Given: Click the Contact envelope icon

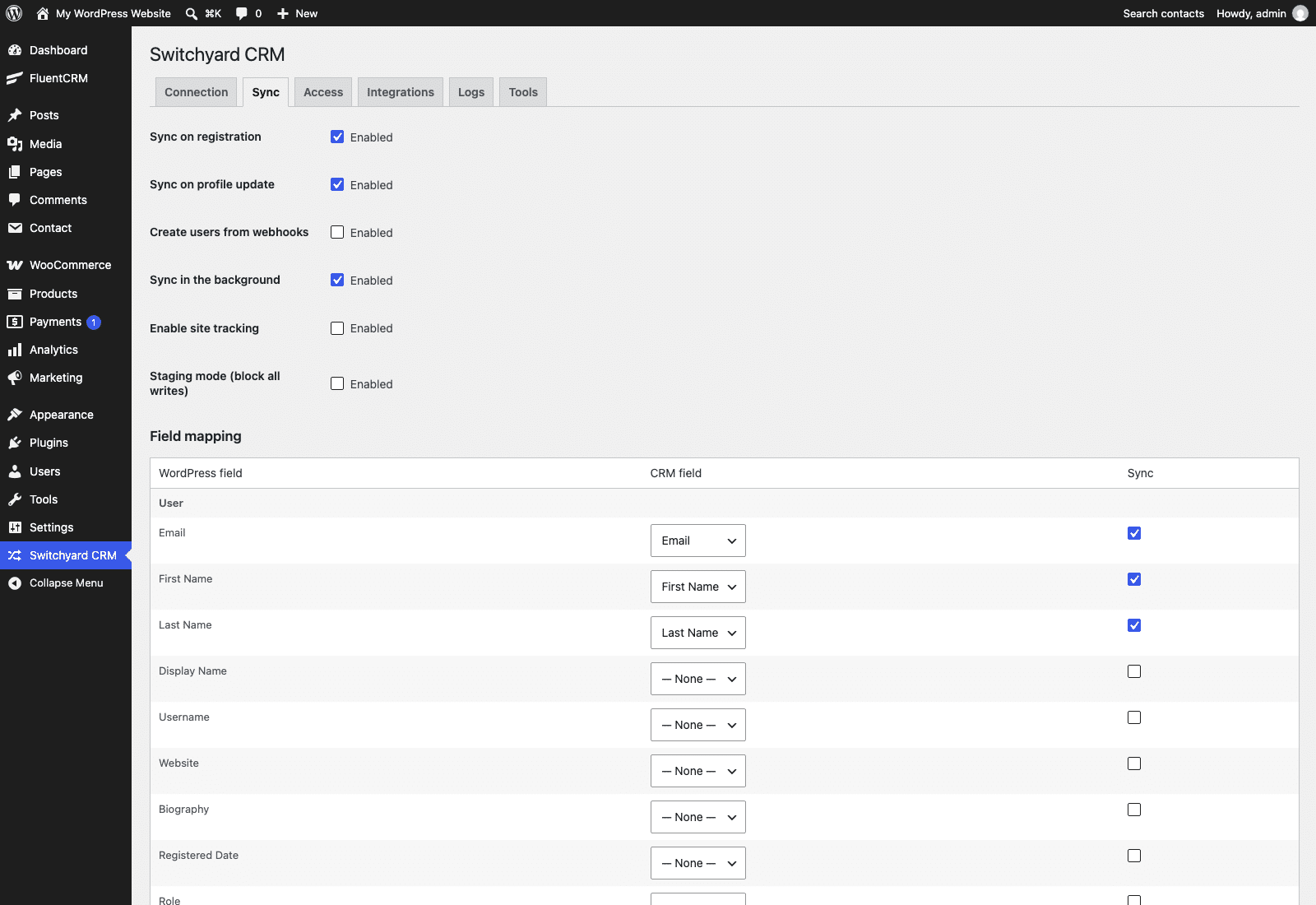Looking at the screenshot, I should pos(15,228).
